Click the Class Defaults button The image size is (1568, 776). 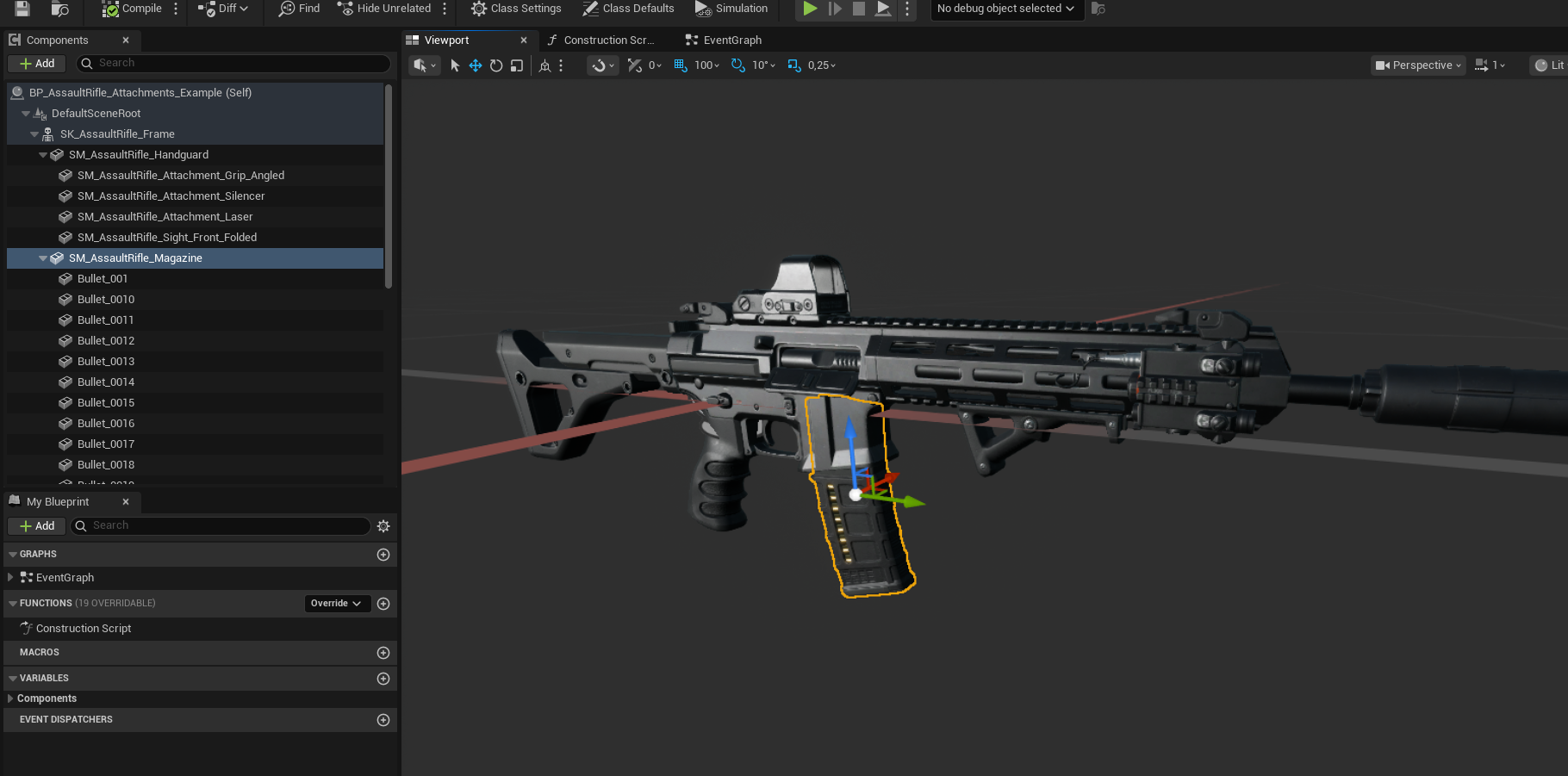628,9
